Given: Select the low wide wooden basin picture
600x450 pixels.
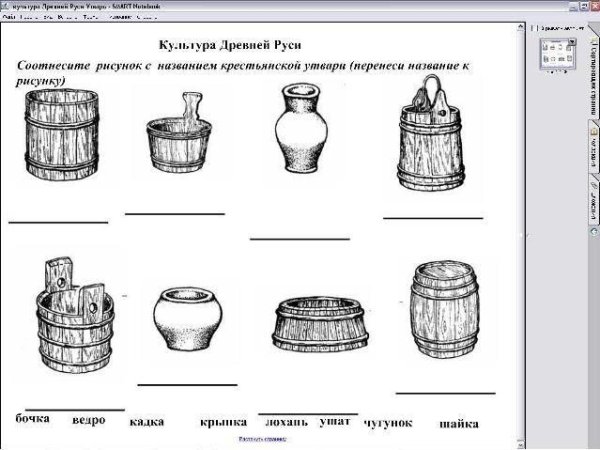Looking at the screenshot, I should click(320, 324).
